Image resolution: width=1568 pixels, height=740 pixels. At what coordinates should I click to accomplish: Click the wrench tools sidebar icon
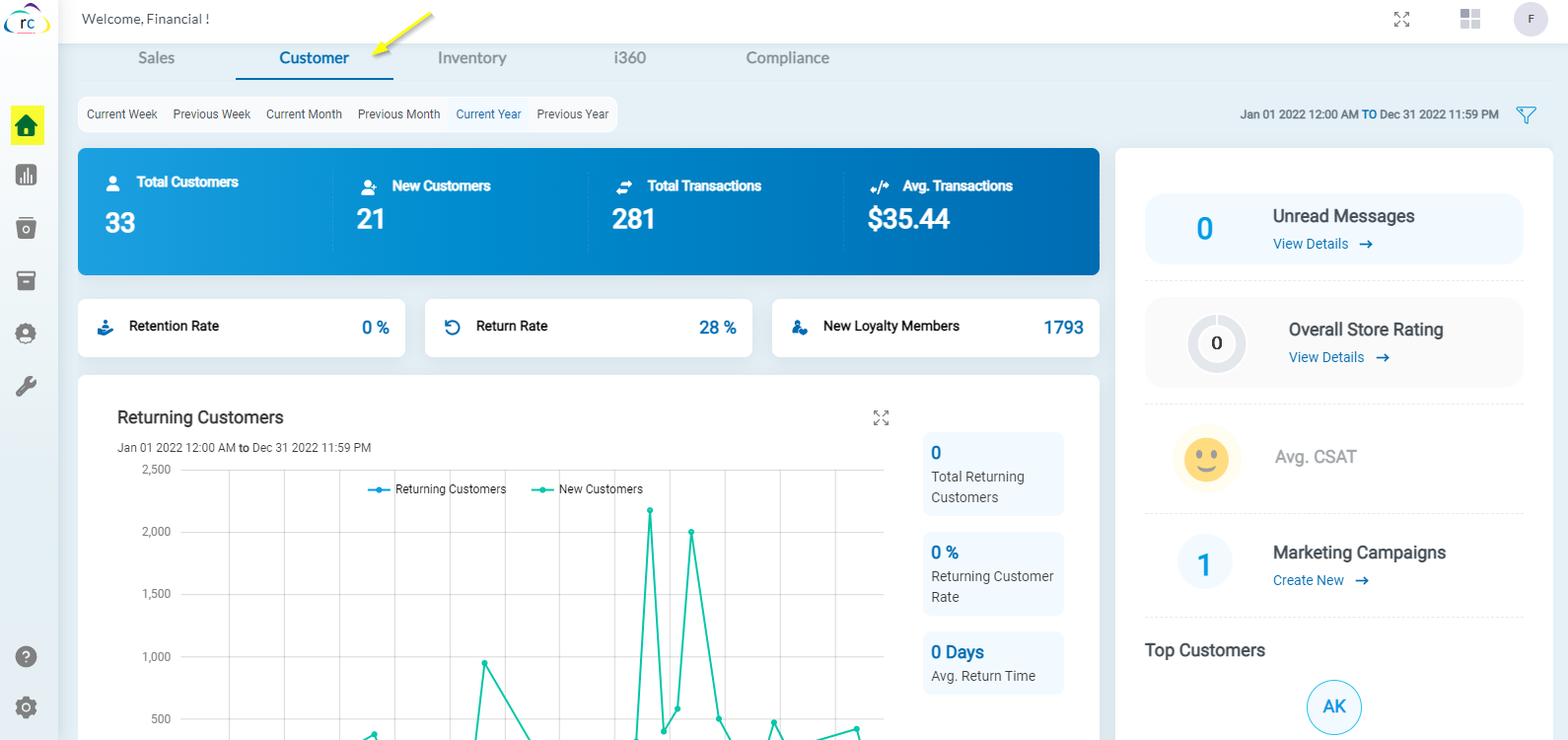pyautogui.click(x=27, y=386)
